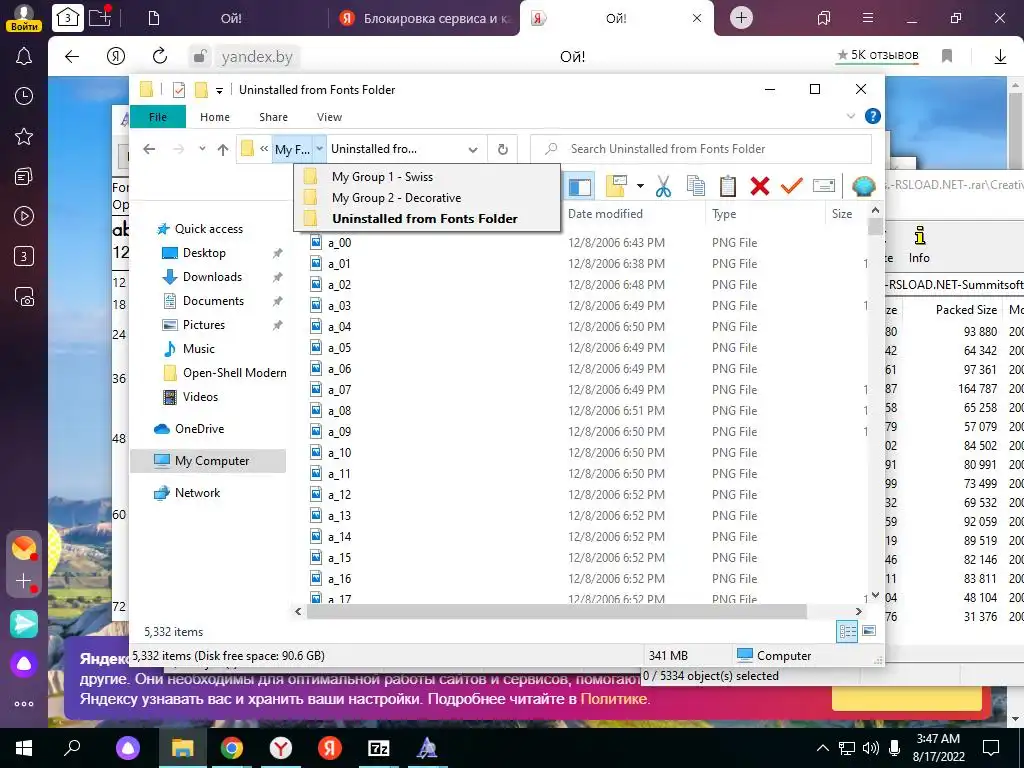Open the Home ribbon tab

(215, 117)
